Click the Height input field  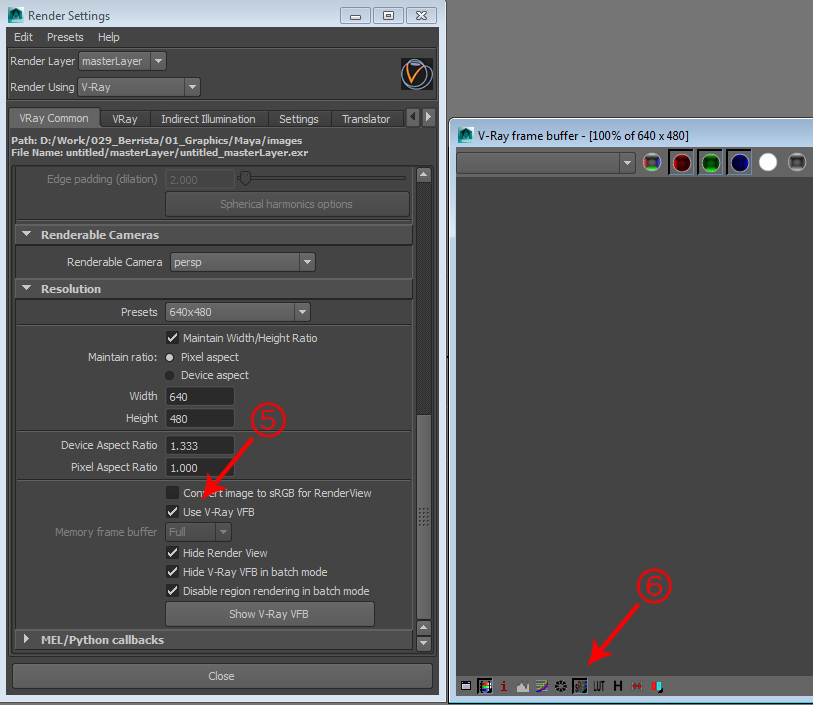pos(200,418)
